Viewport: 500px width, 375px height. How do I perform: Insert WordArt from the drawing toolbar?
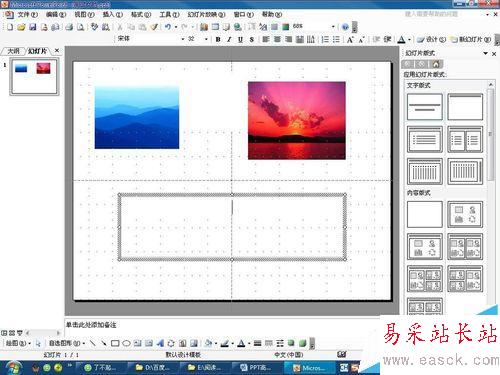click(x=160, y=343)
